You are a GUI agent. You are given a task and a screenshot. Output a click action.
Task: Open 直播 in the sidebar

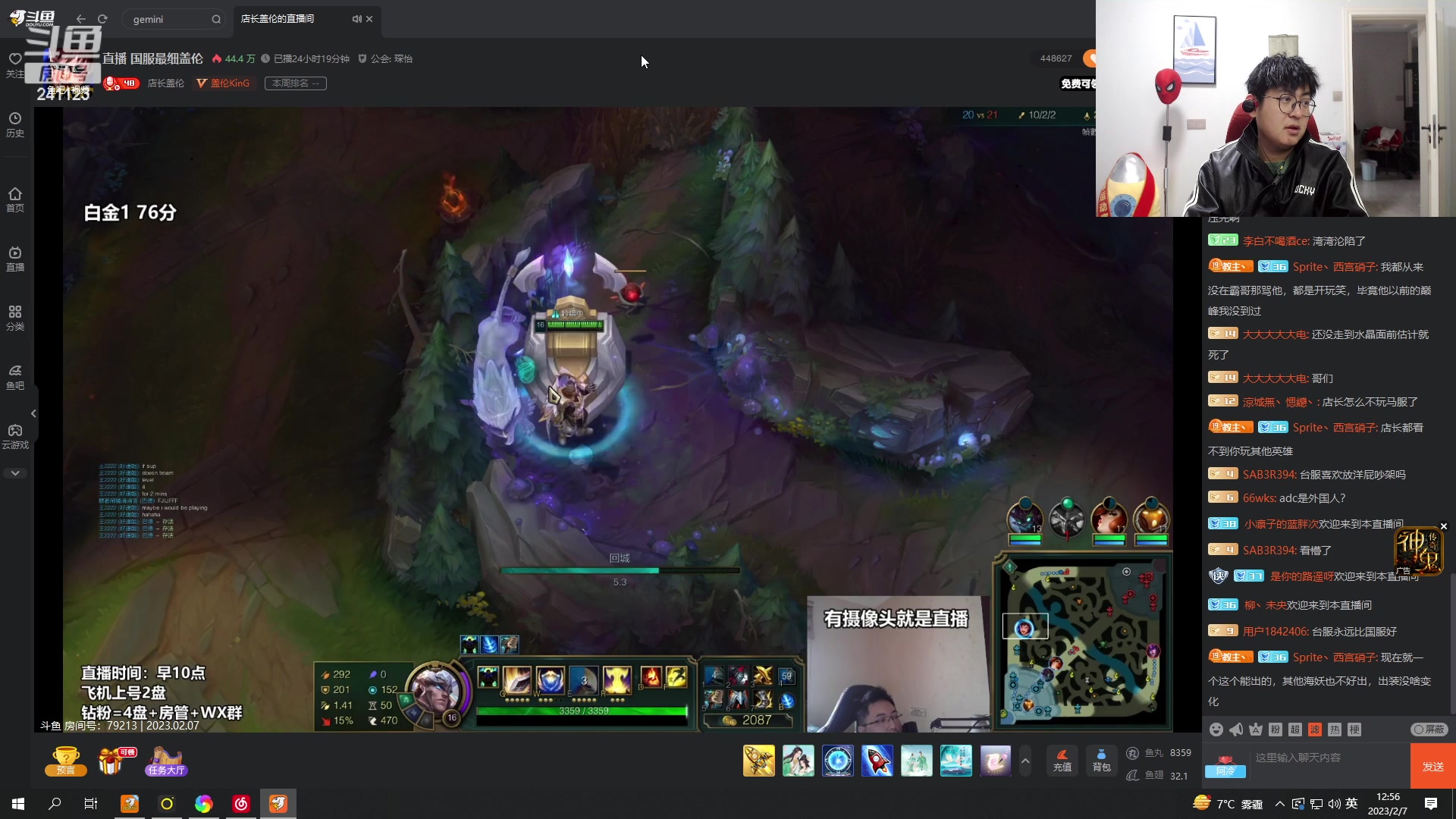15,259
